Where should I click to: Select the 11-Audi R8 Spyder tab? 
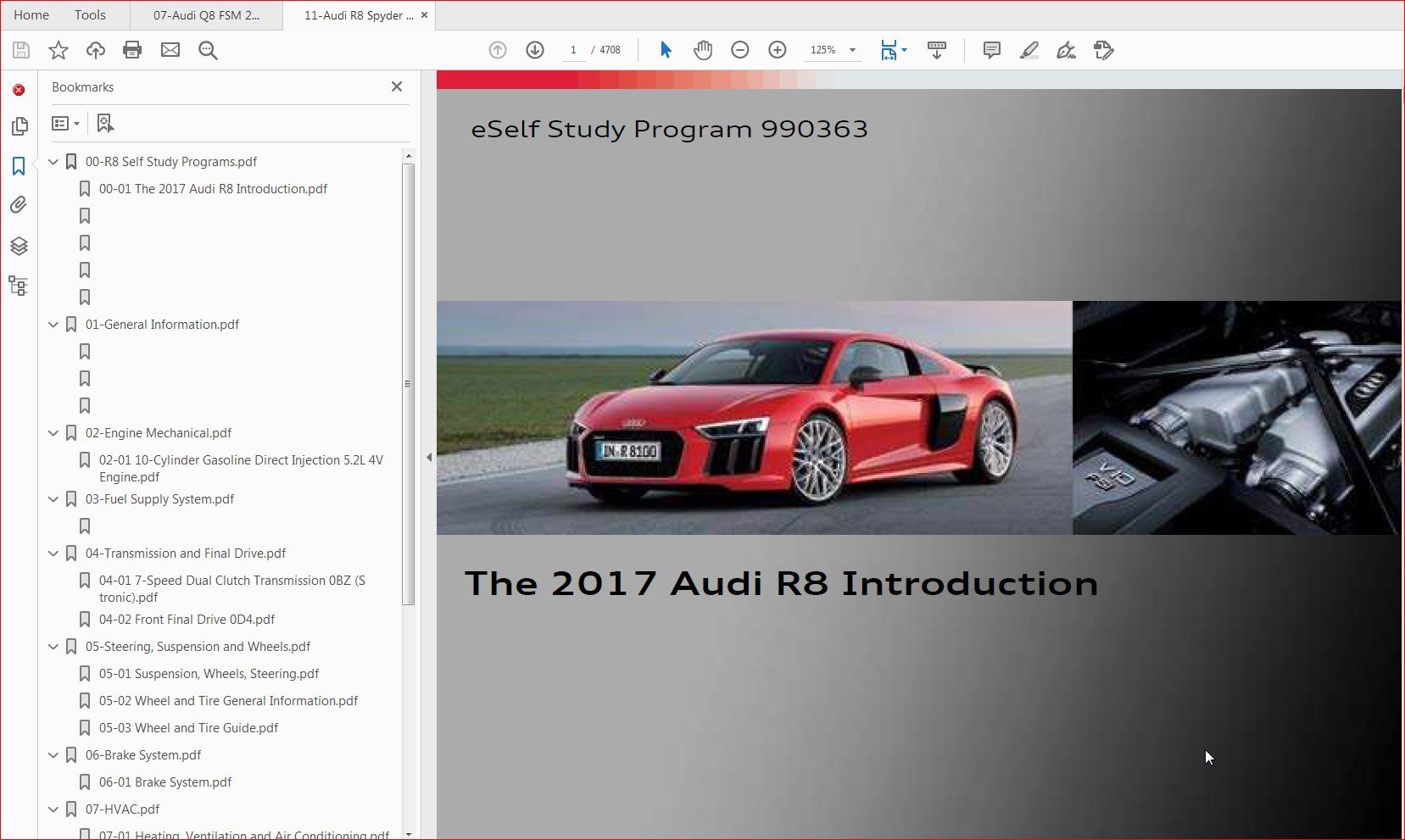click(359, 15)
